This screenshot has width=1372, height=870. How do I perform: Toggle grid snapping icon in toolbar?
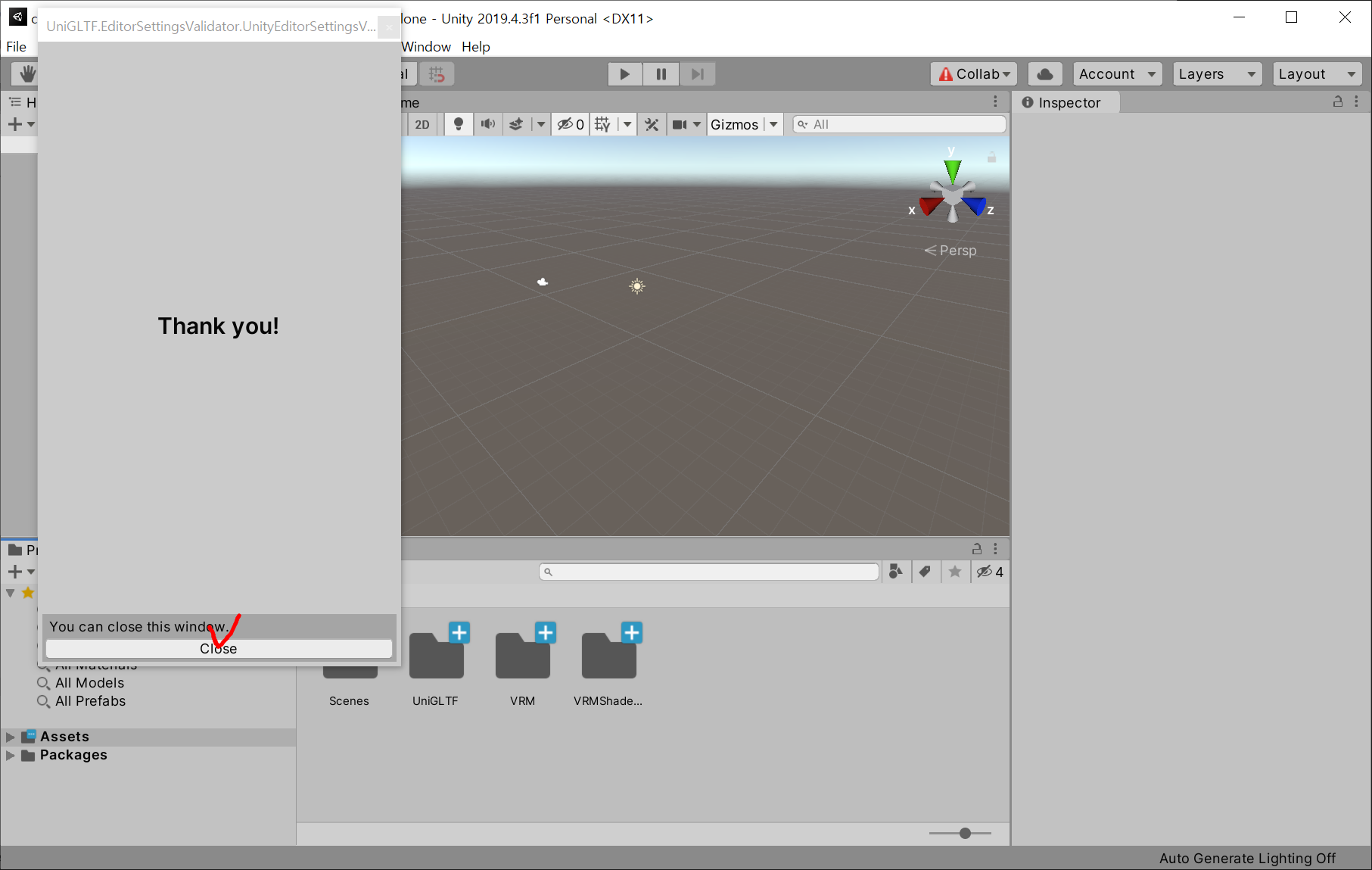click(x=437, y=74)
